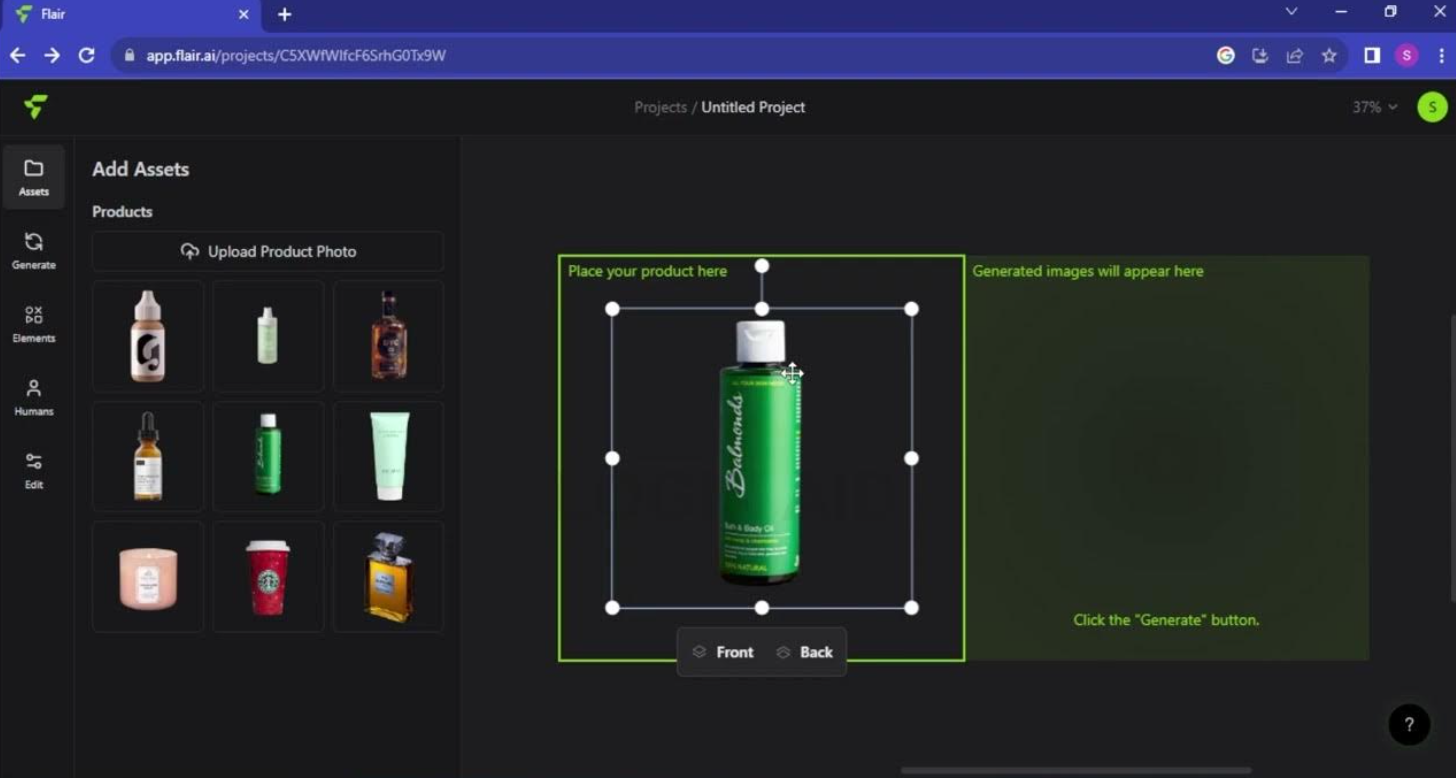Open the 37% zoom level dropdown
The width and height of the screenshot is (1456, 778).
click(1372, 107)
